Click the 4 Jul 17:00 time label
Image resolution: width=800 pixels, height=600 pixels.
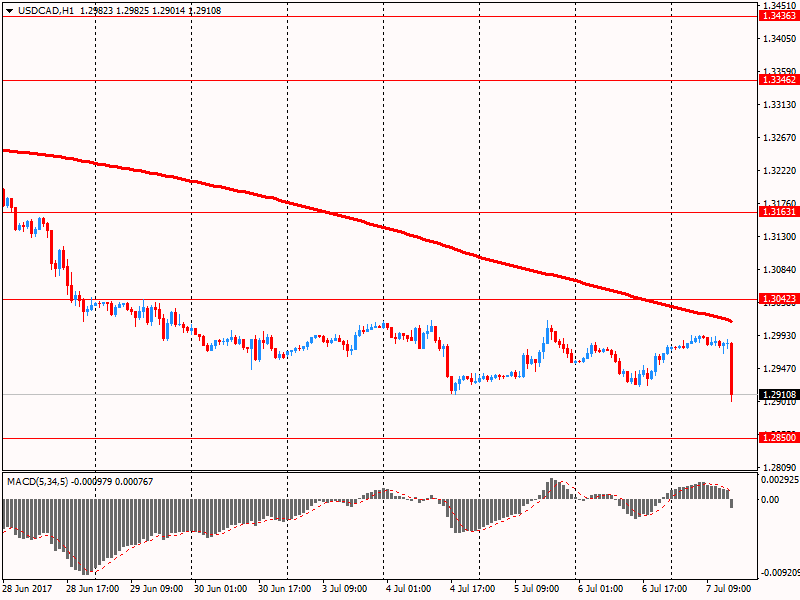click(x=472, y=589)
